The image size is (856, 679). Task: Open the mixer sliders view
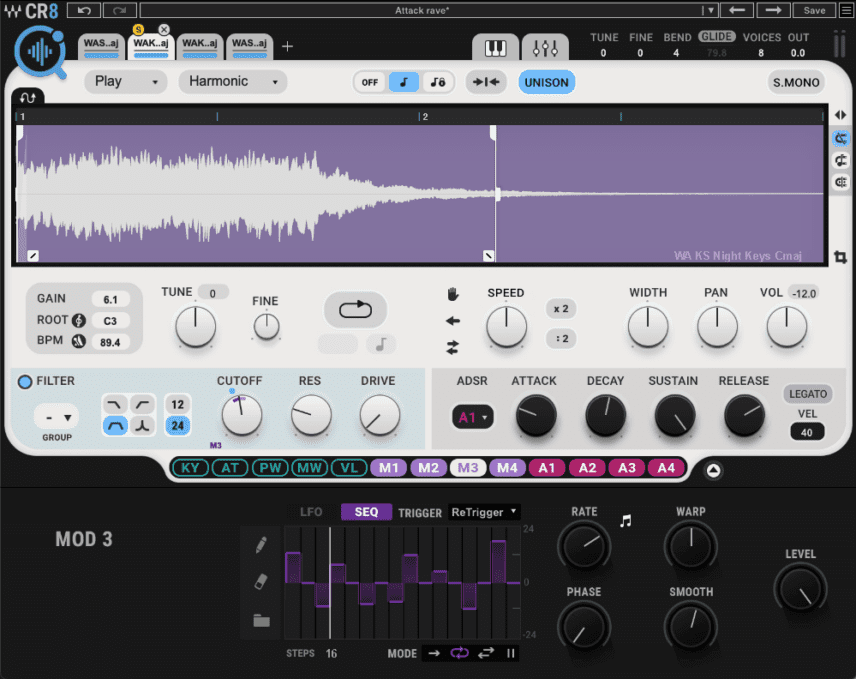pos(545,48)
